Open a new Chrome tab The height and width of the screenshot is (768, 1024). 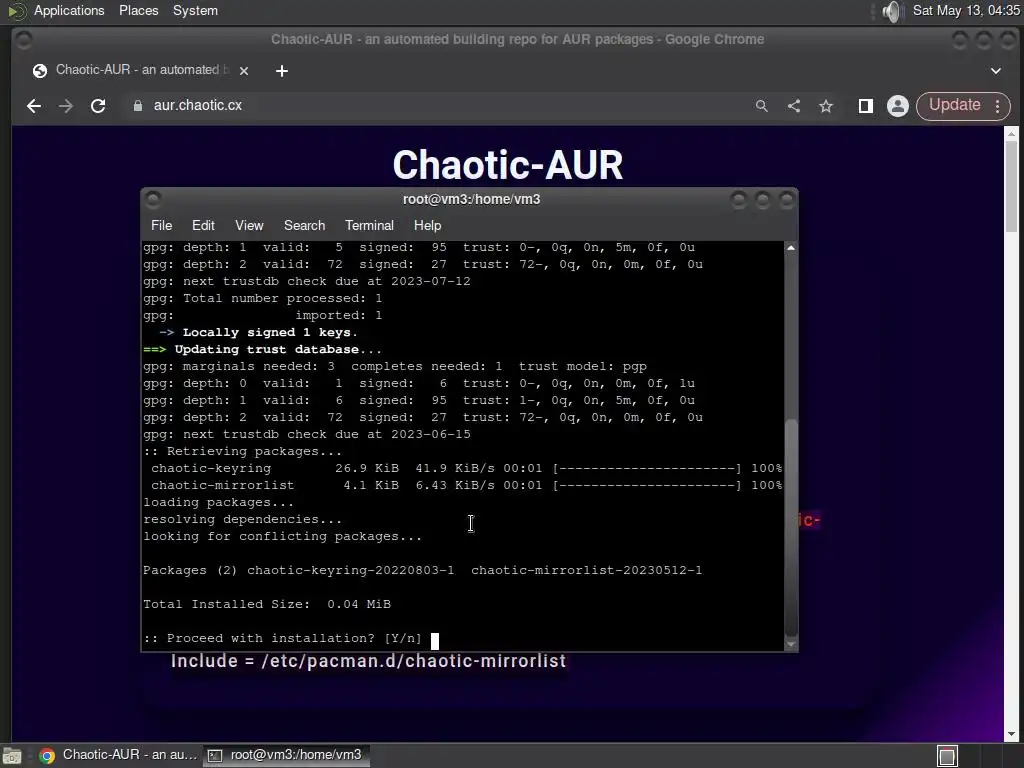[x=282, y=71]
